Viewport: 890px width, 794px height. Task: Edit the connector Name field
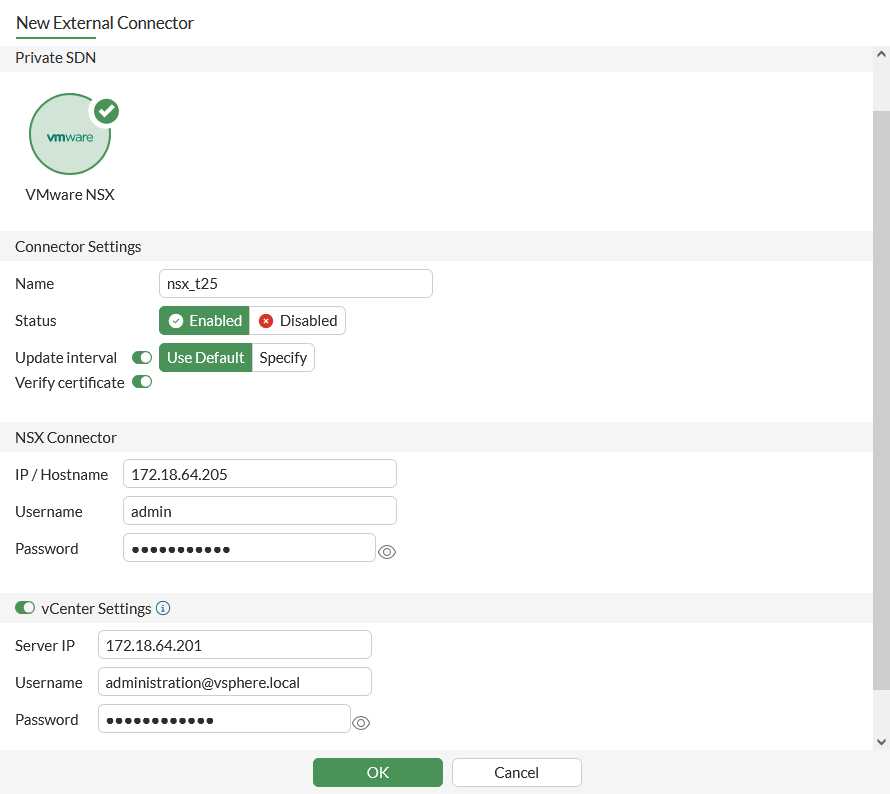295,284
